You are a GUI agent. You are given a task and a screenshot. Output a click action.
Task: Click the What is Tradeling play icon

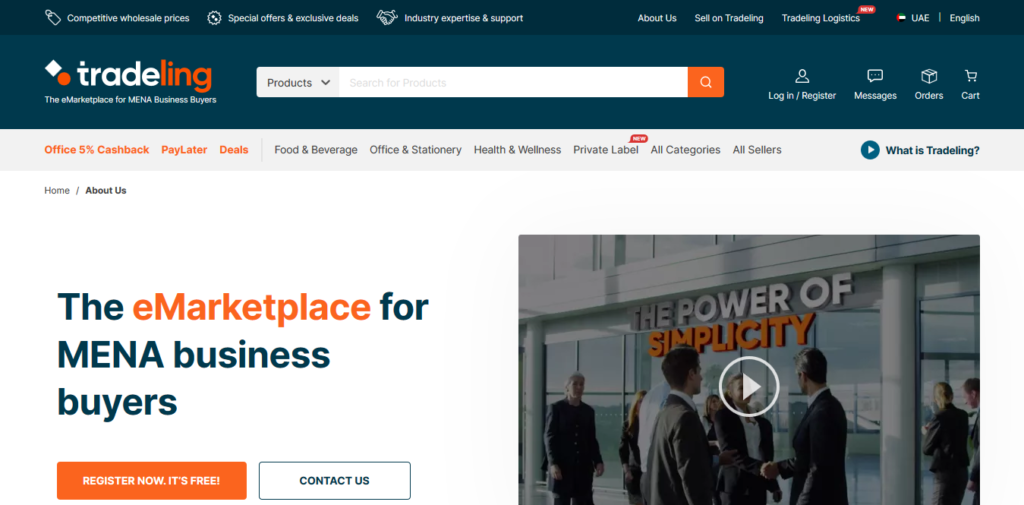click(x=870, y=150)
